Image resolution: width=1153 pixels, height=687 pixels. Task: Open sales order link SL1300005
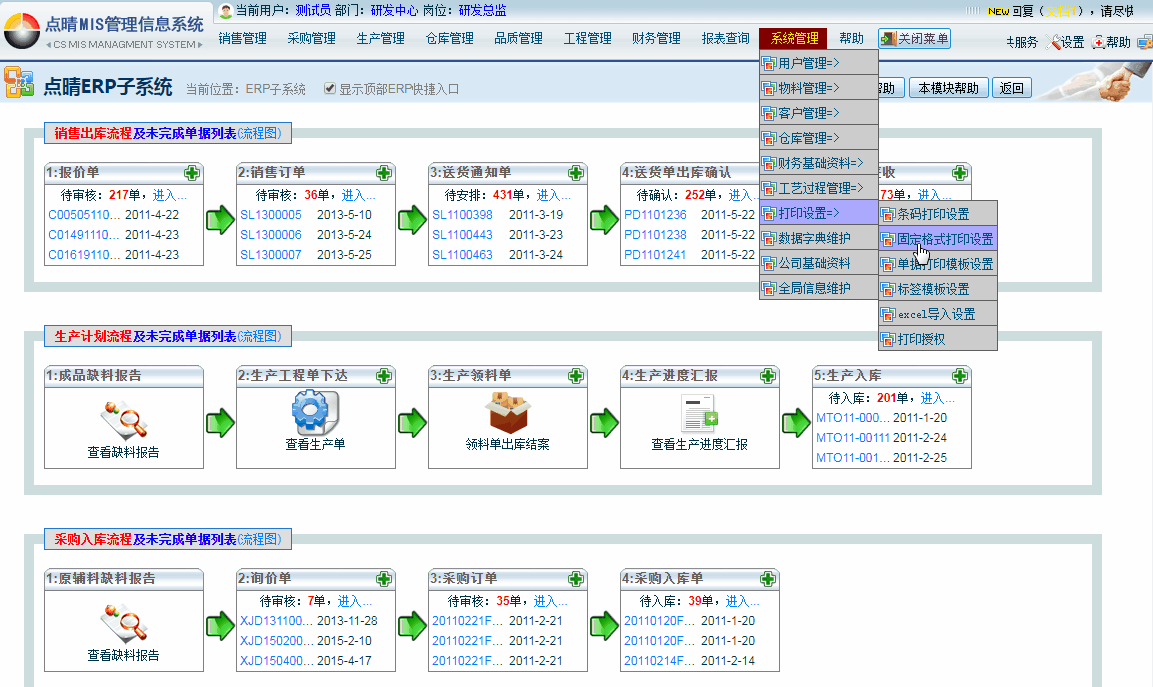tap(271, 215)
